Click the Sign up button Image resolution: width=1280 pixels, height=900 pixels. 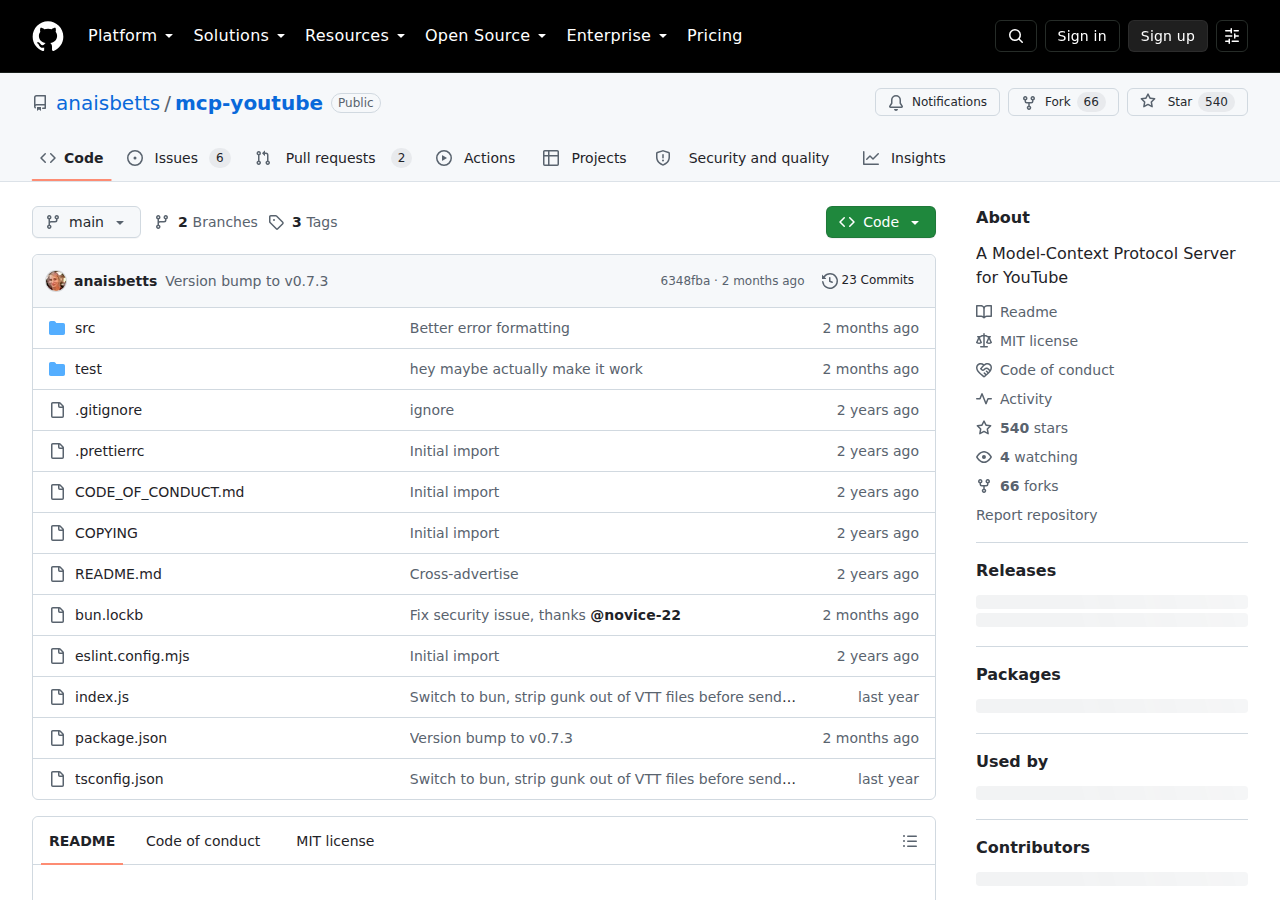[x=1168, y=36]
